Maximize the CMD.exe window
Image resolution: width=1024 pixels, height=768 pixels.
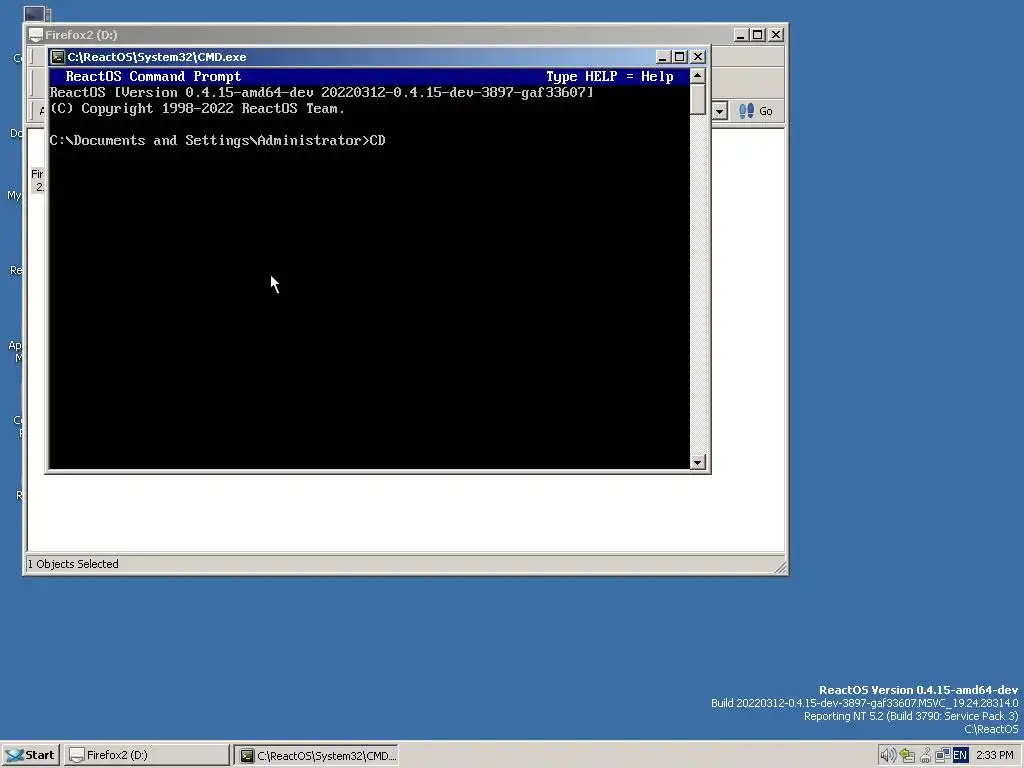pos(679,57)
